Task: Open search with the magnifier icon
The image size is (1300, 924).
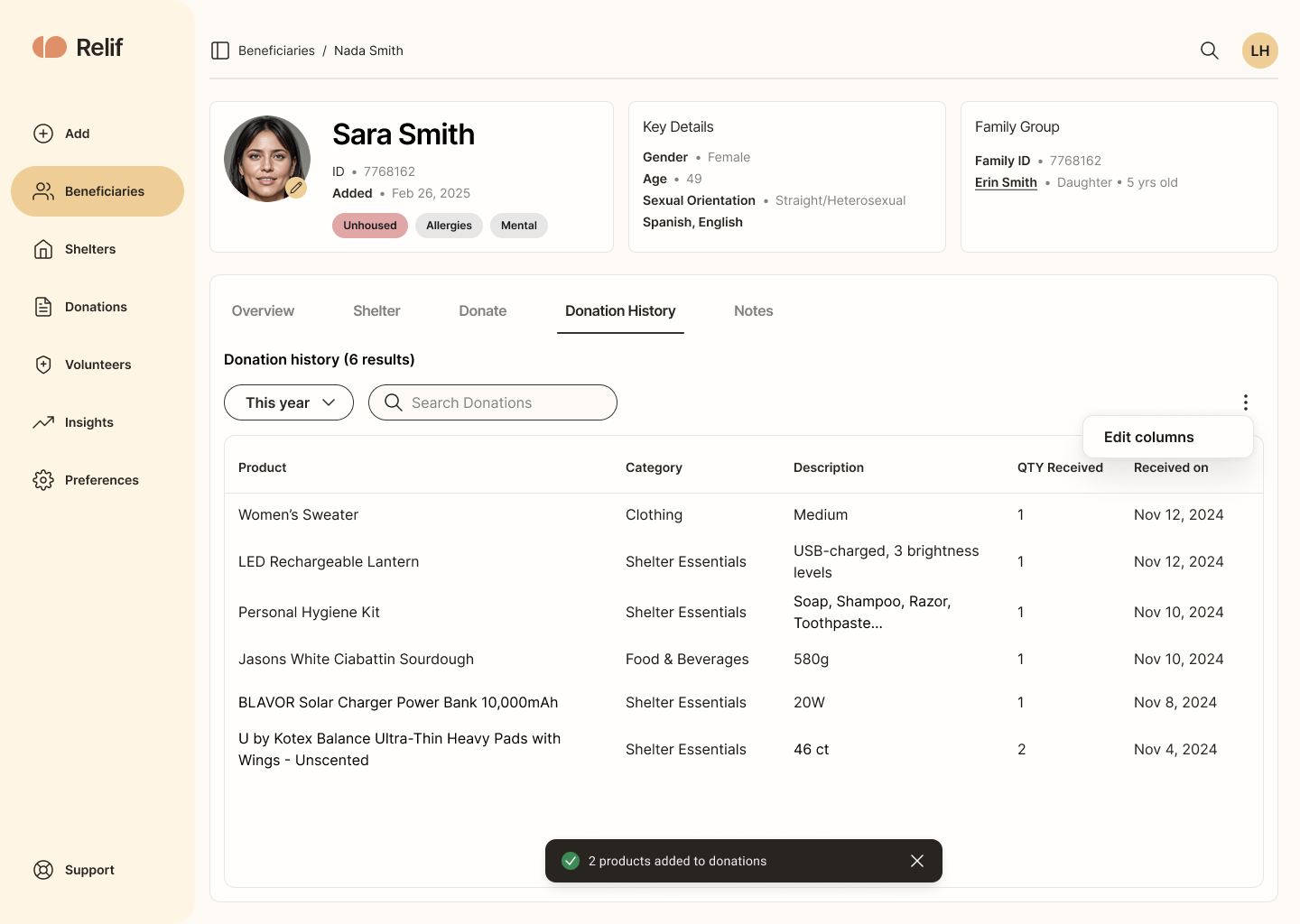Action: (x=1210, y=51)
